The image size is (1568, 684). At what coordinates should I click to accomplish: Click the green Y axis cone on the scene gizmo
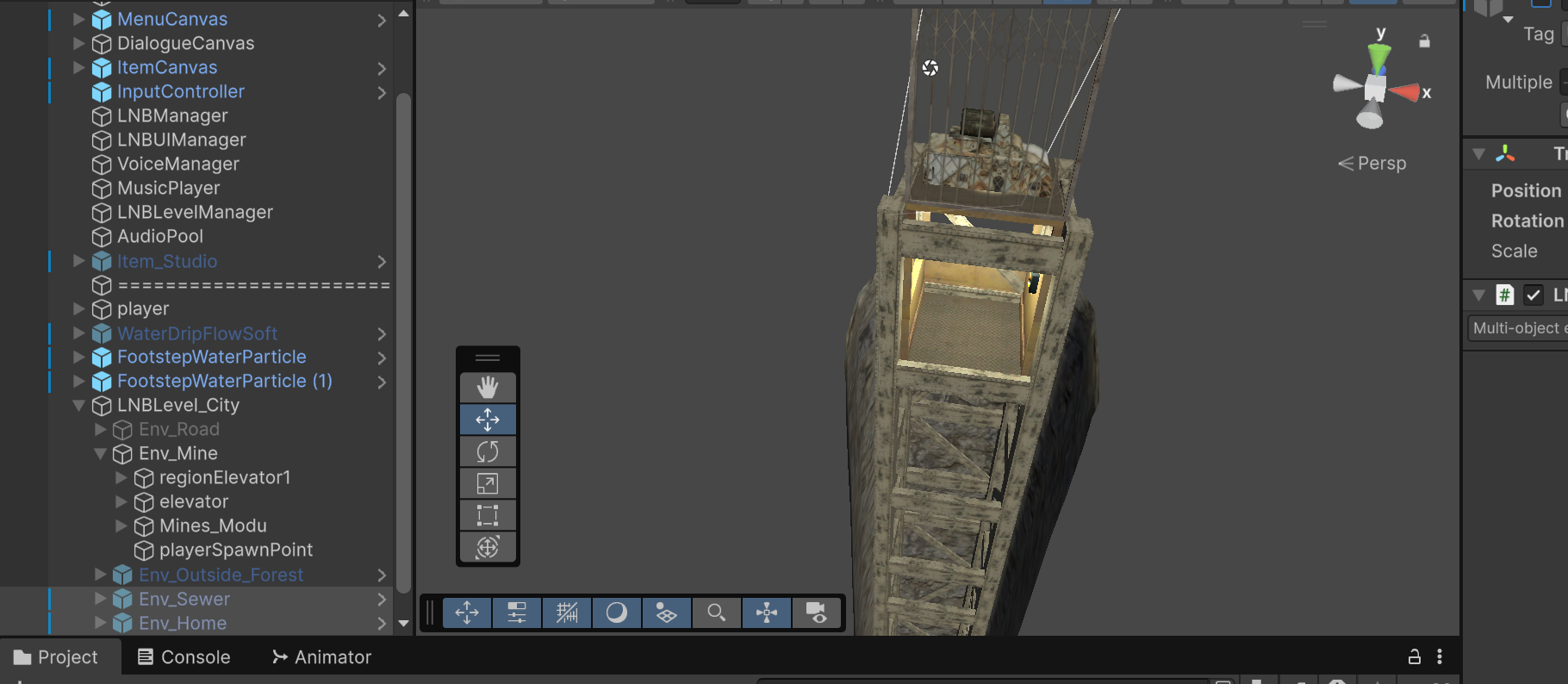point(1379,58)
